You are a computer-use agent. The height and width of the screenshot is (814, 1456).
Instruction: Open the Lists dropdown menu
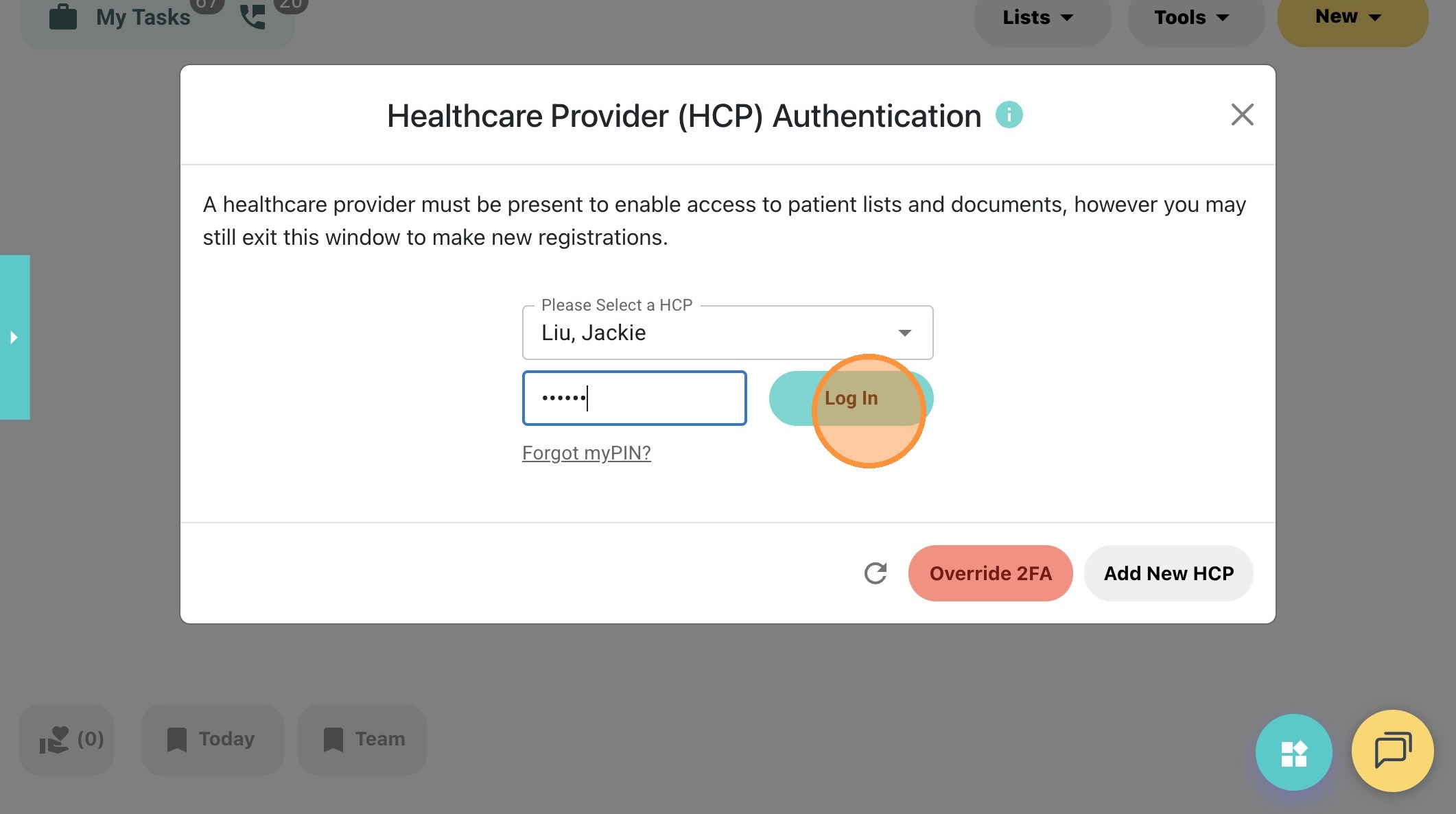click(1038, 17)
